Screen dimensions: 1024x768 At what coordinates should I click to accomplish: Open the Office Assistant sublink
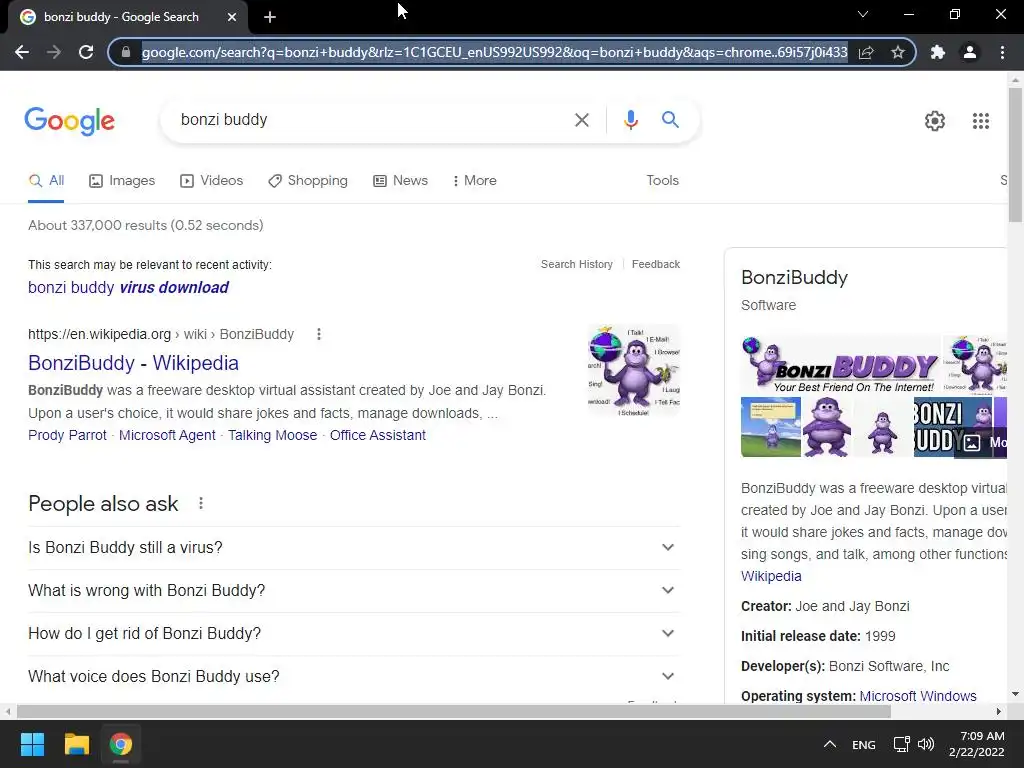click(377, 435)
